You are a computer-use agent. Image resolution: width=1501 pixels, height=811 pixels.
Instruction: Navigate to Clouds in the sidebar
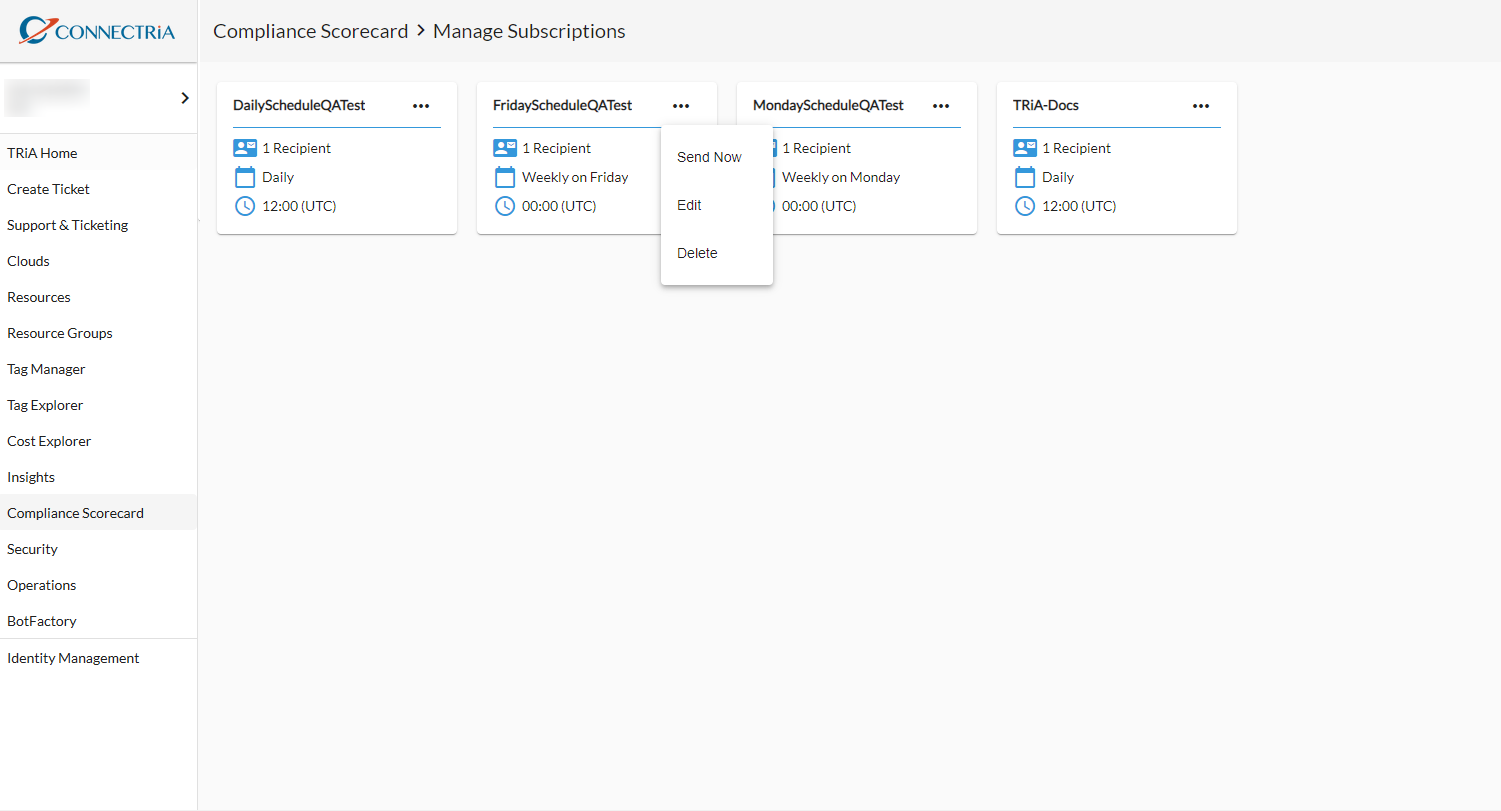point(98,261)
